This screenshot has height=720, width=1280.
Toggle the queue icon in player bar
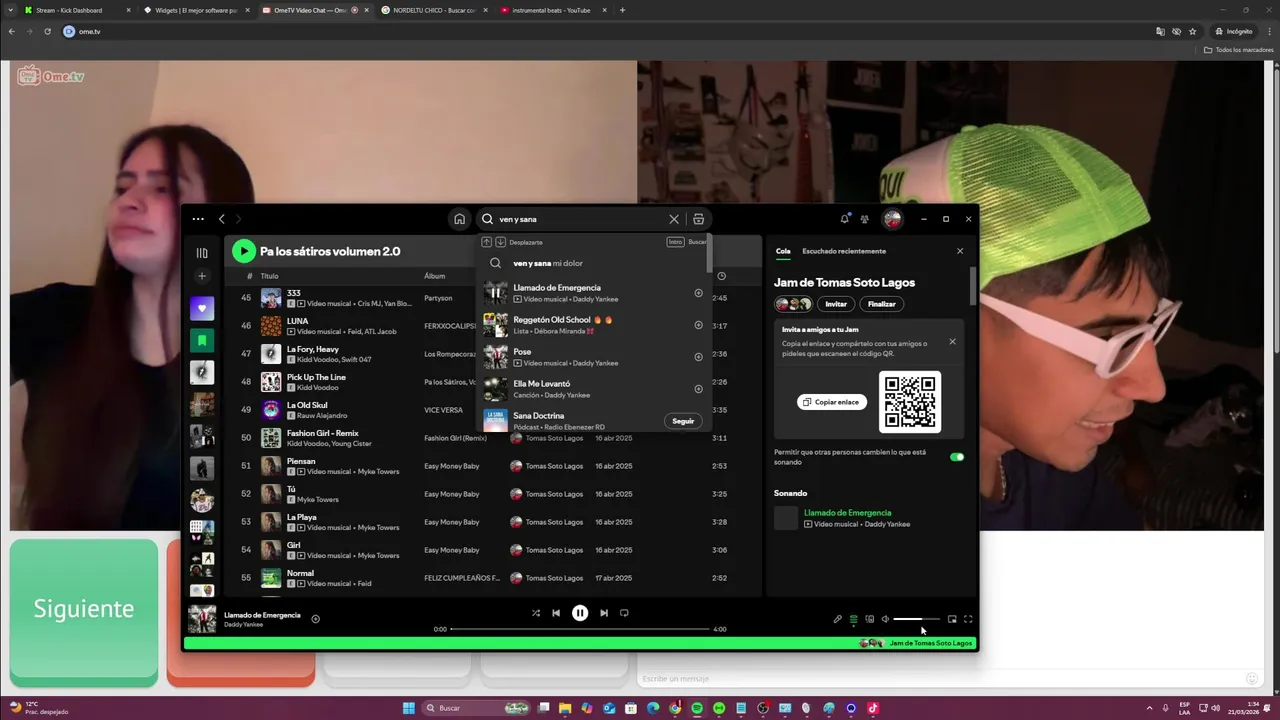pyautogui.click(x=853, y=619)
